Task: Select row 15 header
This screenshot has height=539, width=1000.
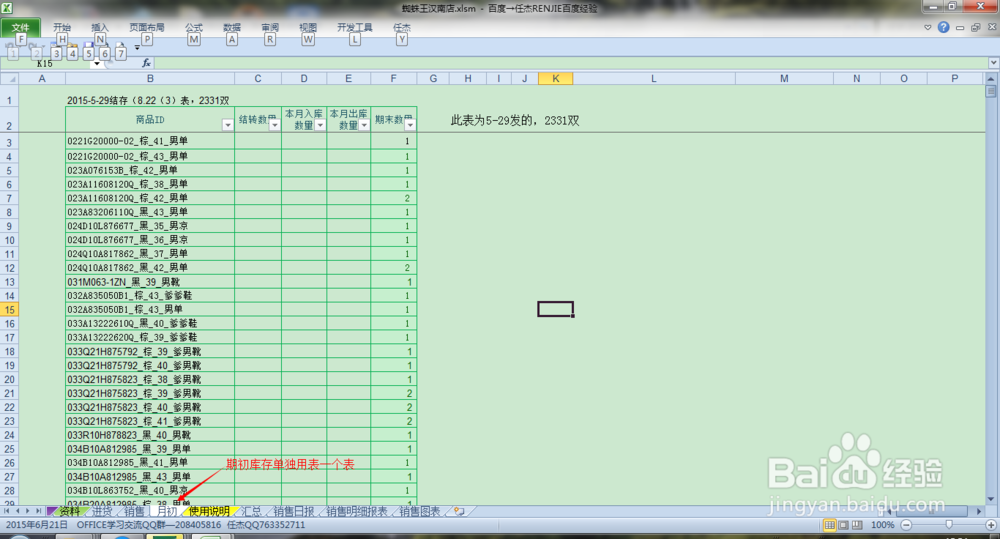Action: (x=10, y=309)
